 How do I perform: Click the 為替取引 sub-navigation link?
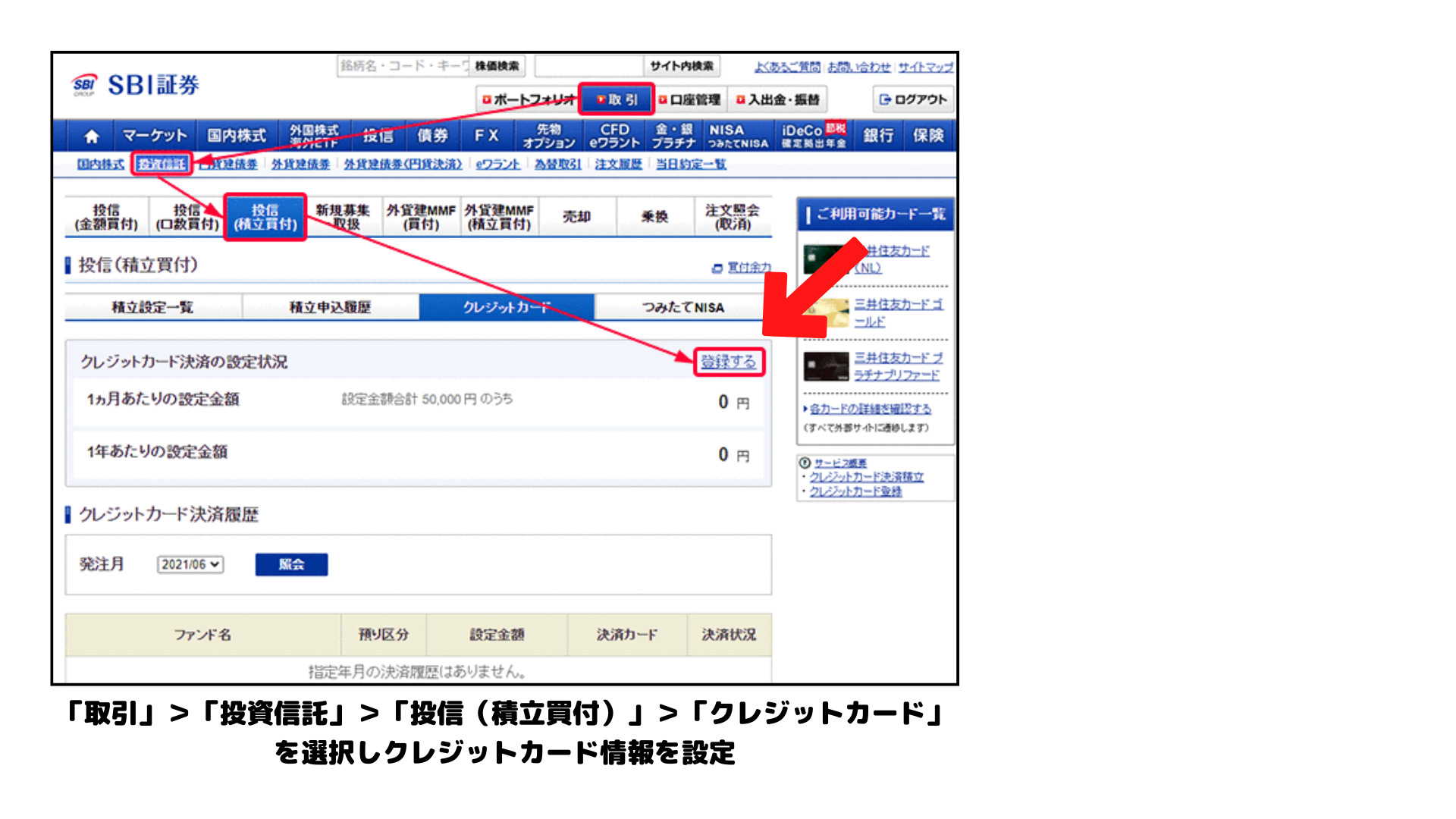click(557, 165)
